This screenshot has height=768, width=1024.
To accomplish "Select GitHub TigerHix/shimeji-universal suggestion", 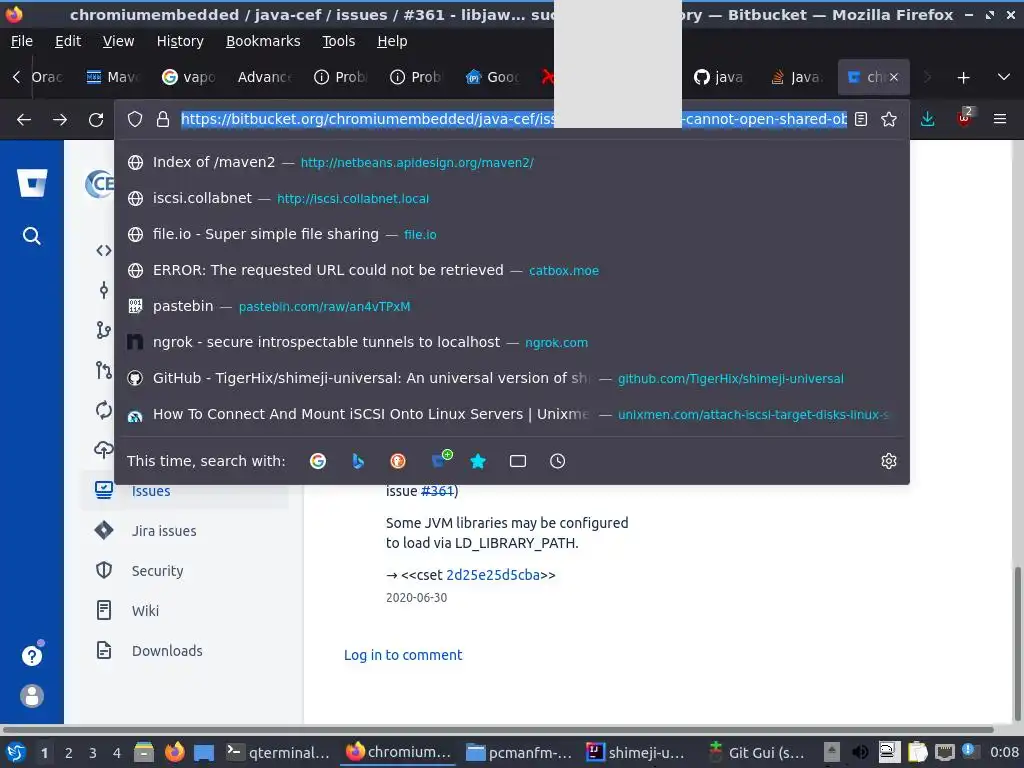I will click(x=512, y=377).
